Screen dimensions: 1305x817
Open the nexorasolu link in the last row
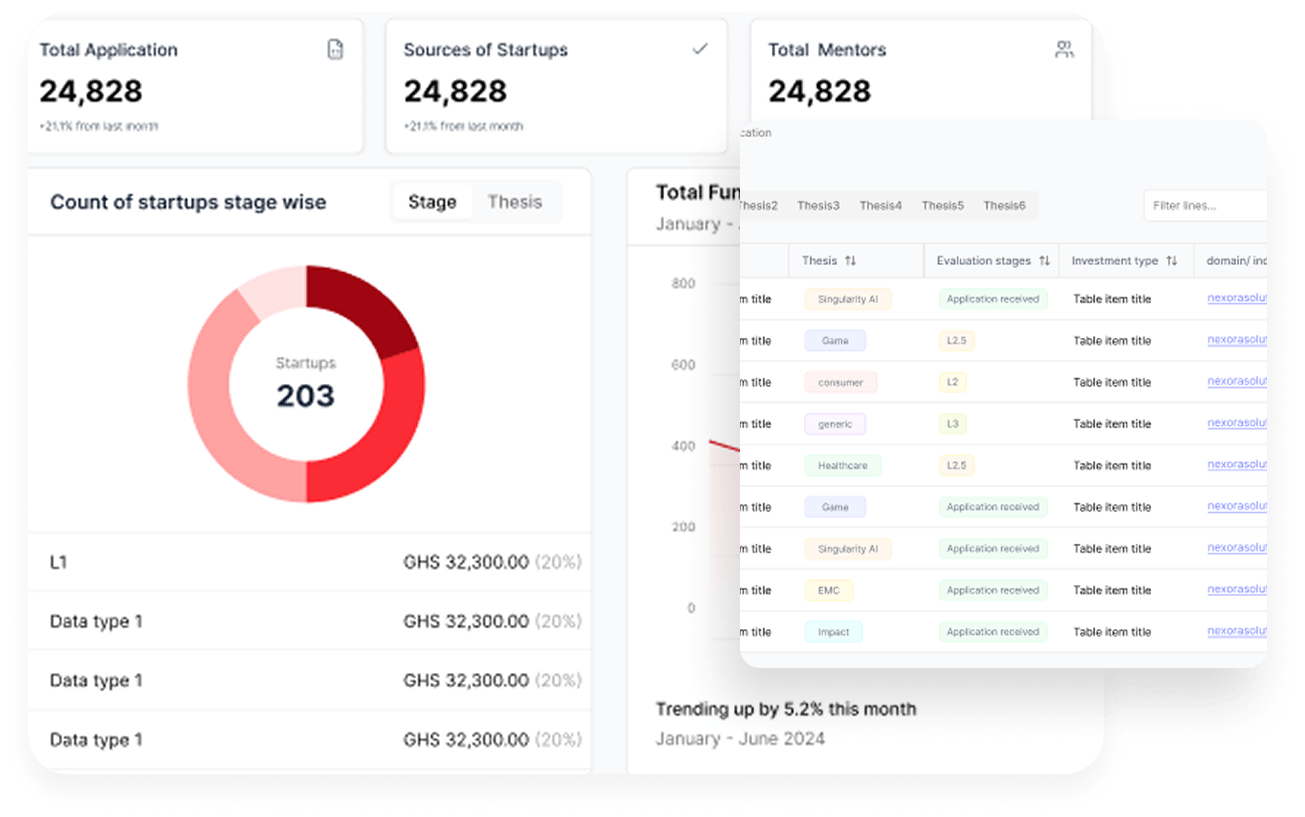[1237, 631]
